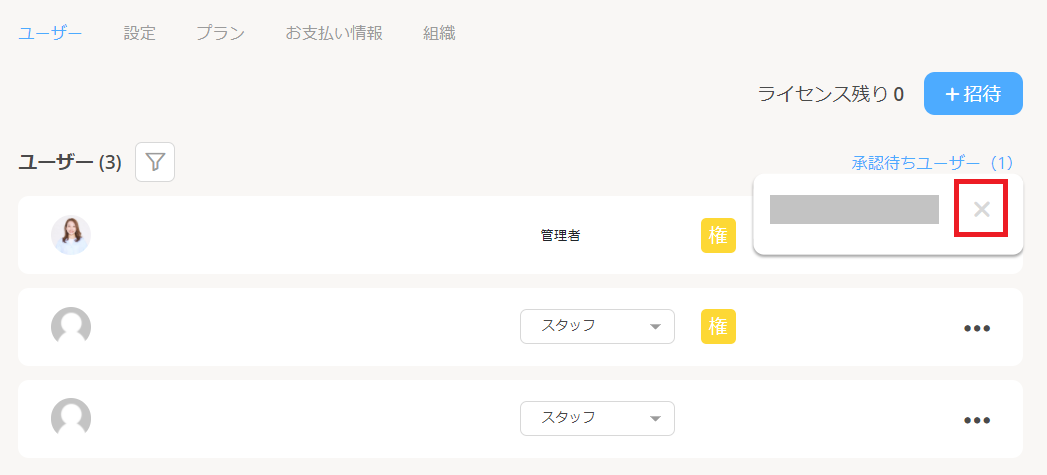
Task: Switch to the 設定 tab
Action: tap(140, 33)
